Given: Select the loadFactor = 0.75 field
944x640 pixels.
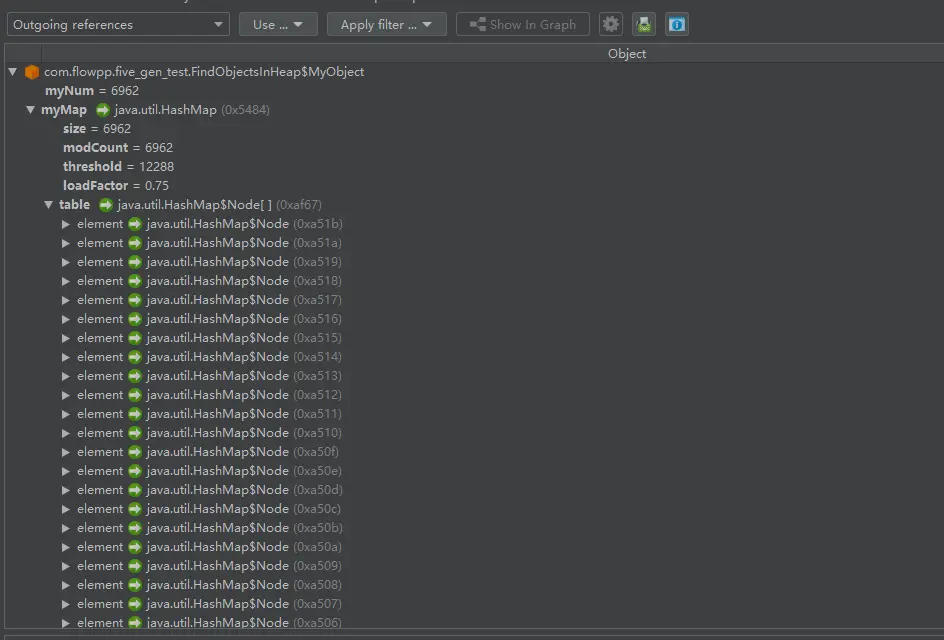Looking at the screenshot, I should 116,185.
